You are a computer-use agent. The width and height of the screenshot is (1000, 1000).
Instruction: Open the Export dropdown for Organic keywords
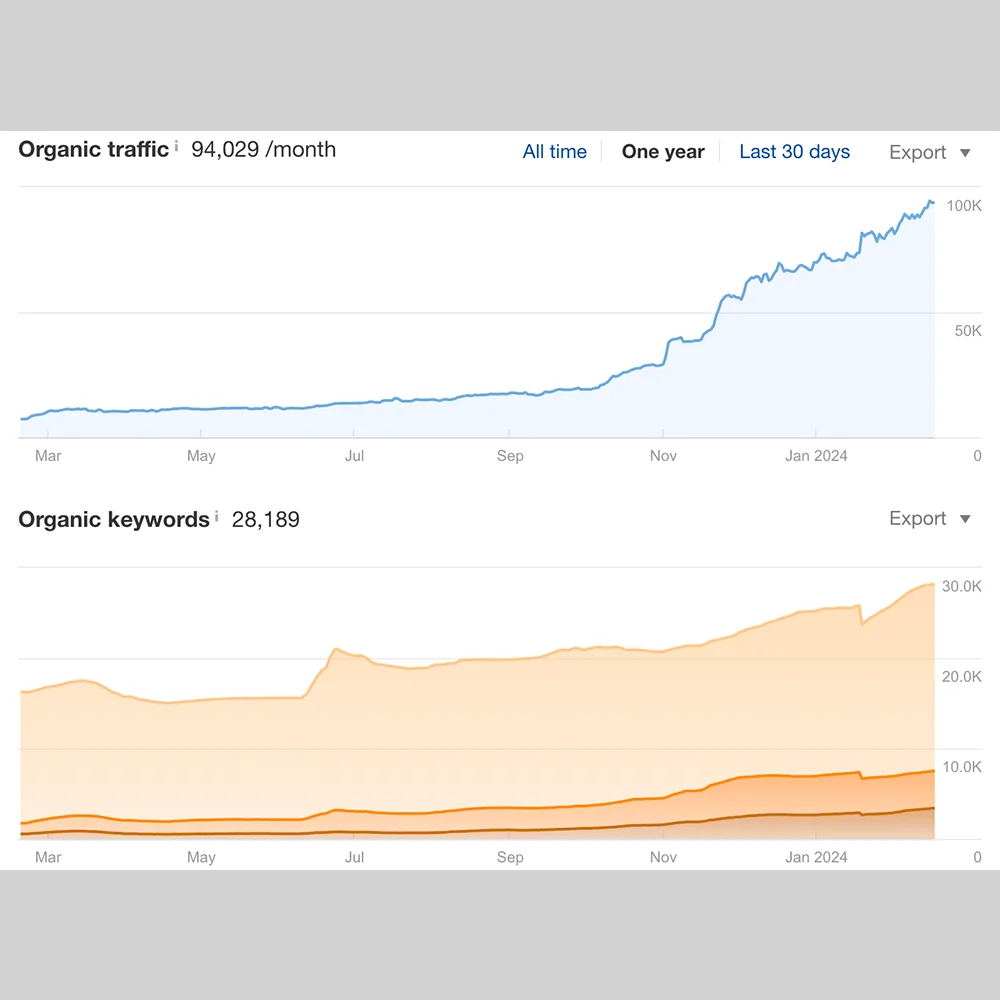(x=929, y=519)
